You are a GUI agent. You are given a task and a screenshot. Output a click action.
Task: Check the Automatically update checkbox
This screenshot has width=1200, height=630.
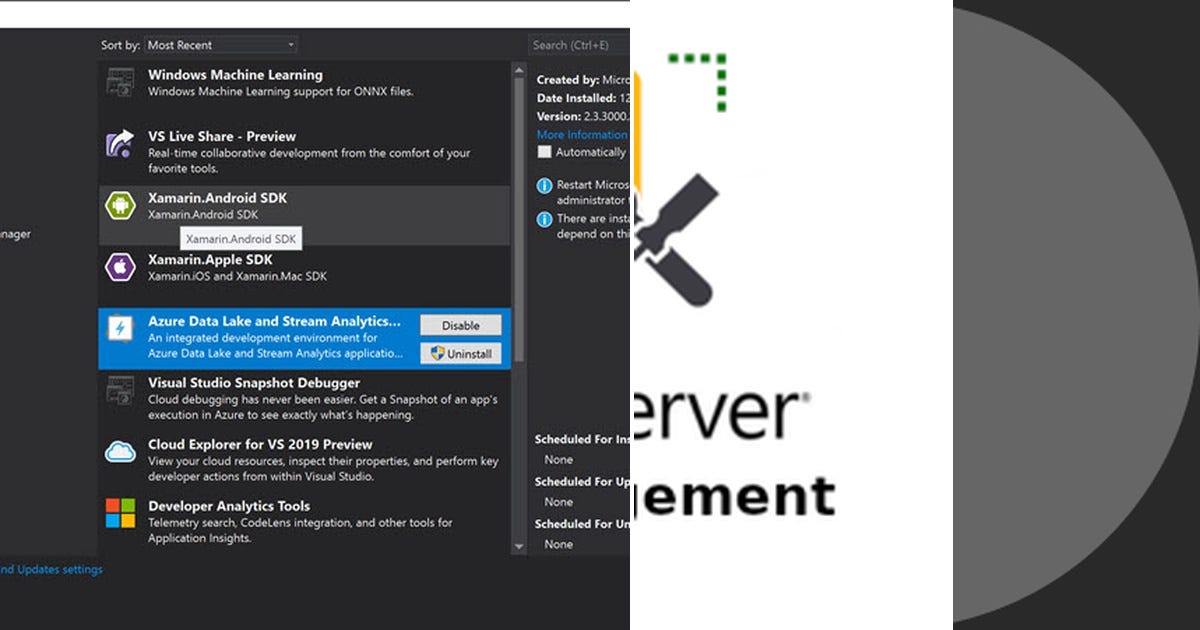tap(545, 152)
